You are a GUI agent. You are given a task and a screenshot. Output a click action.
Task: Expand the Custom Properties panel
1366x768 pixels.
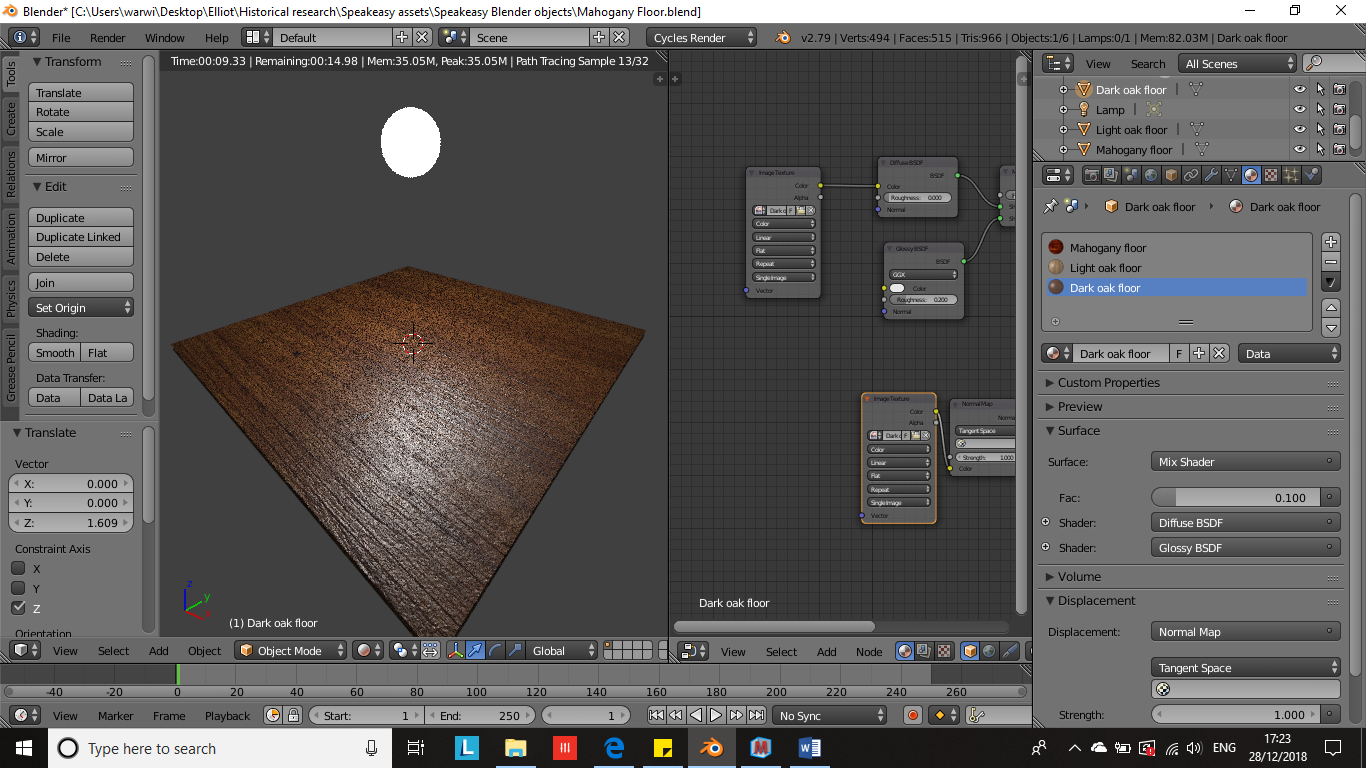click(1108, 382)
